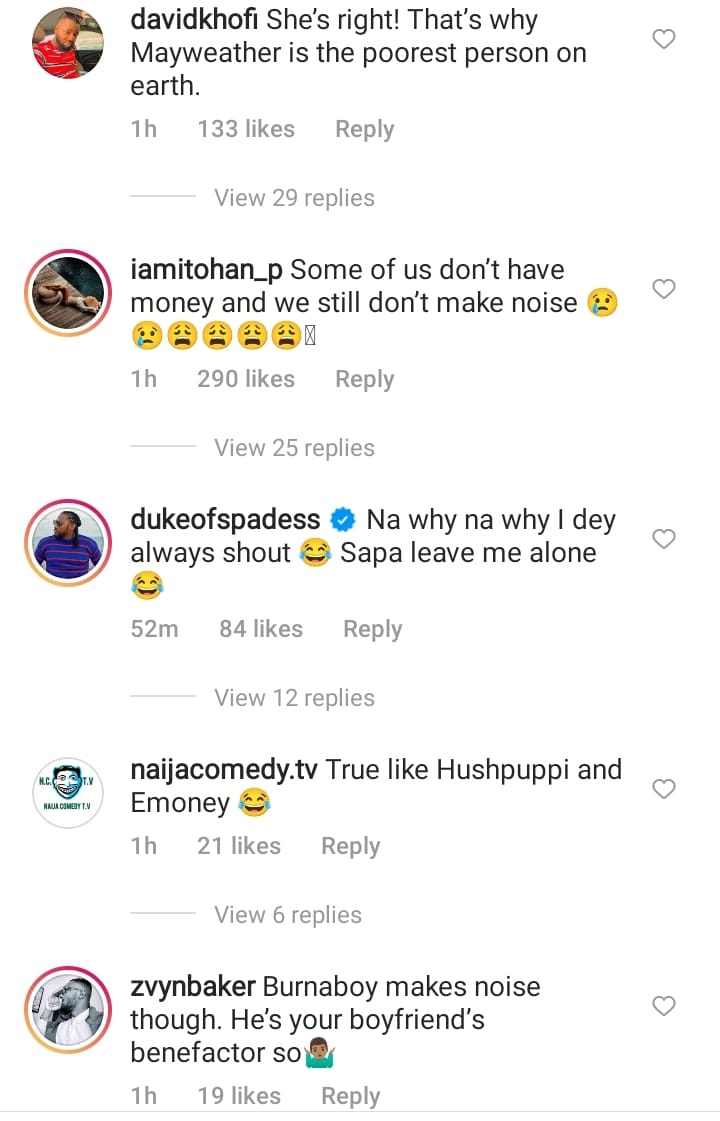Tap dukeofspadess's profile avatar
The width and height of the screenshot is (720, 1121).
click(68, 541)
